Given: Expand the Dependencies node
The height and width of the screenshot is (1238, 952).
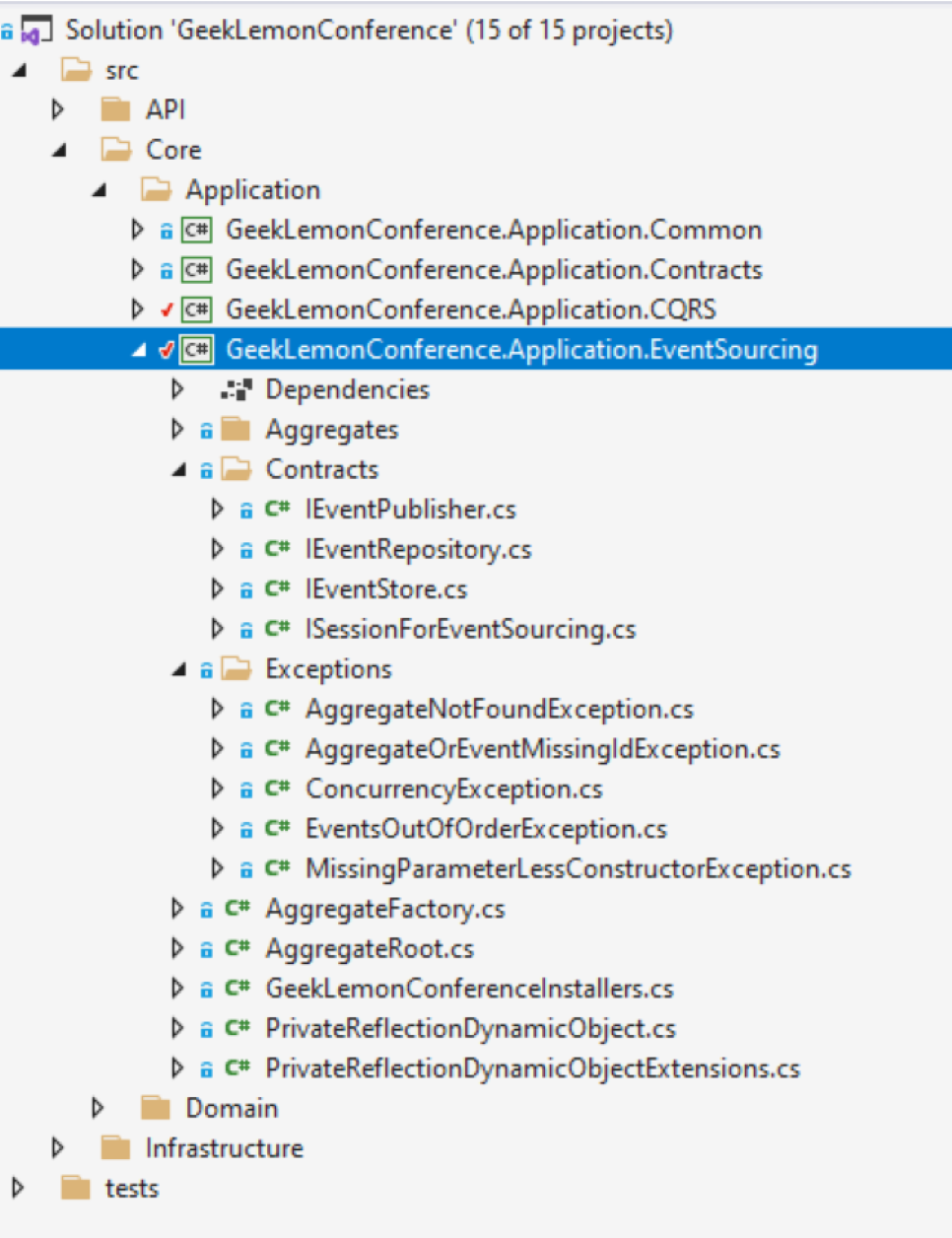Looking at the screenshot, I should click(x=177, y=389).
